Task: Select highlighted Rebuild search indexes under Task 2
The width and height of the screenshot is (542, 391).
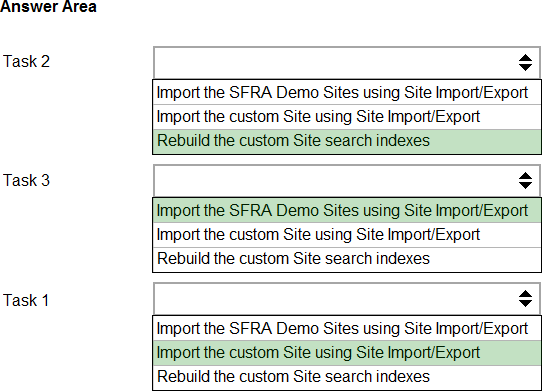Action: coord(347,141)
